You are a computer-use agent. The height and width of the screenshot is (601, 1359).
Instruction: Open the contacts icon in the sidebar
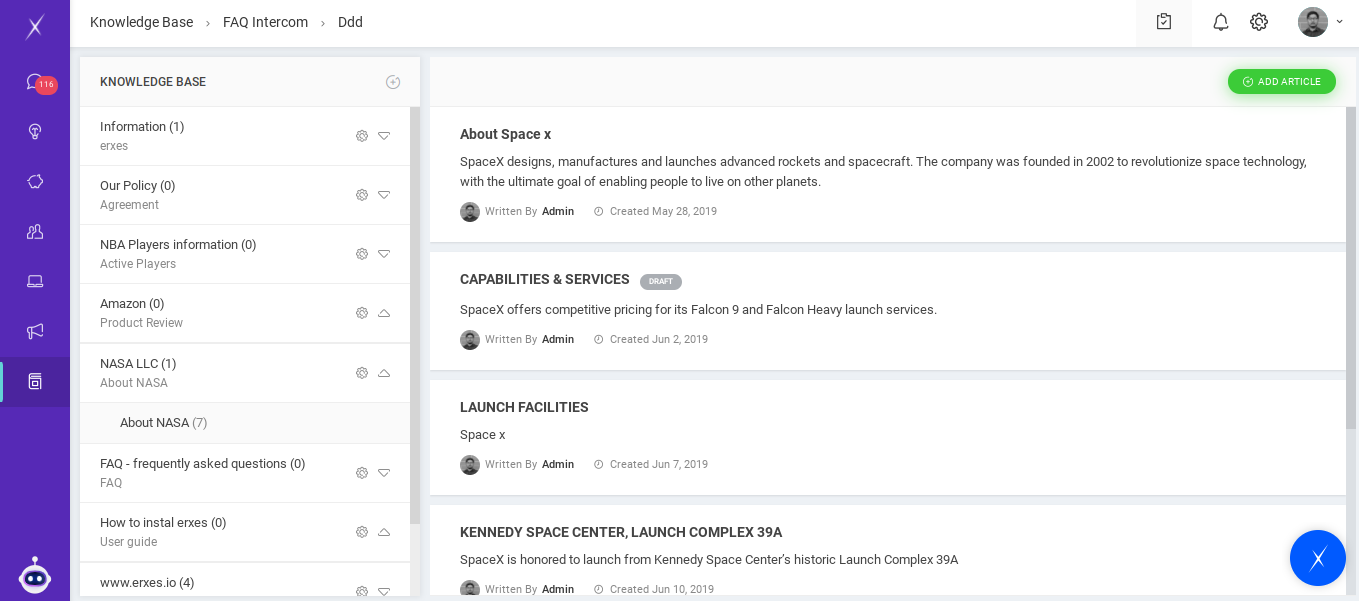[35, 232]
